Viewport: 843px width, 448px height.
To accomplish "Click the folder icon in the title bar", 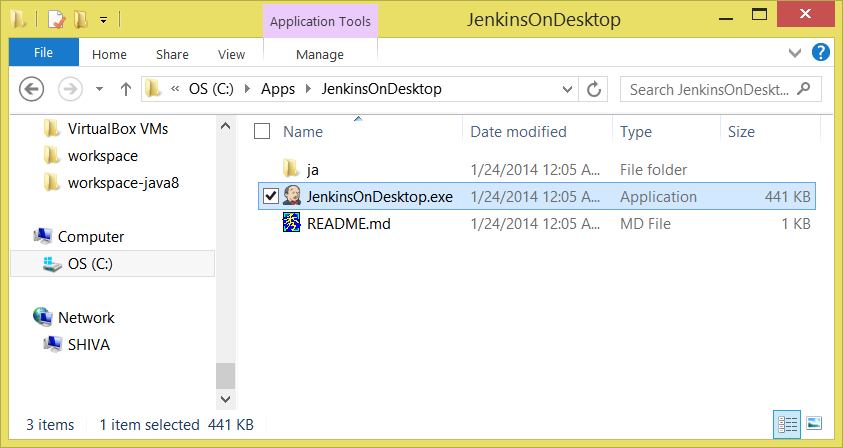I will [x=18, y=20].
